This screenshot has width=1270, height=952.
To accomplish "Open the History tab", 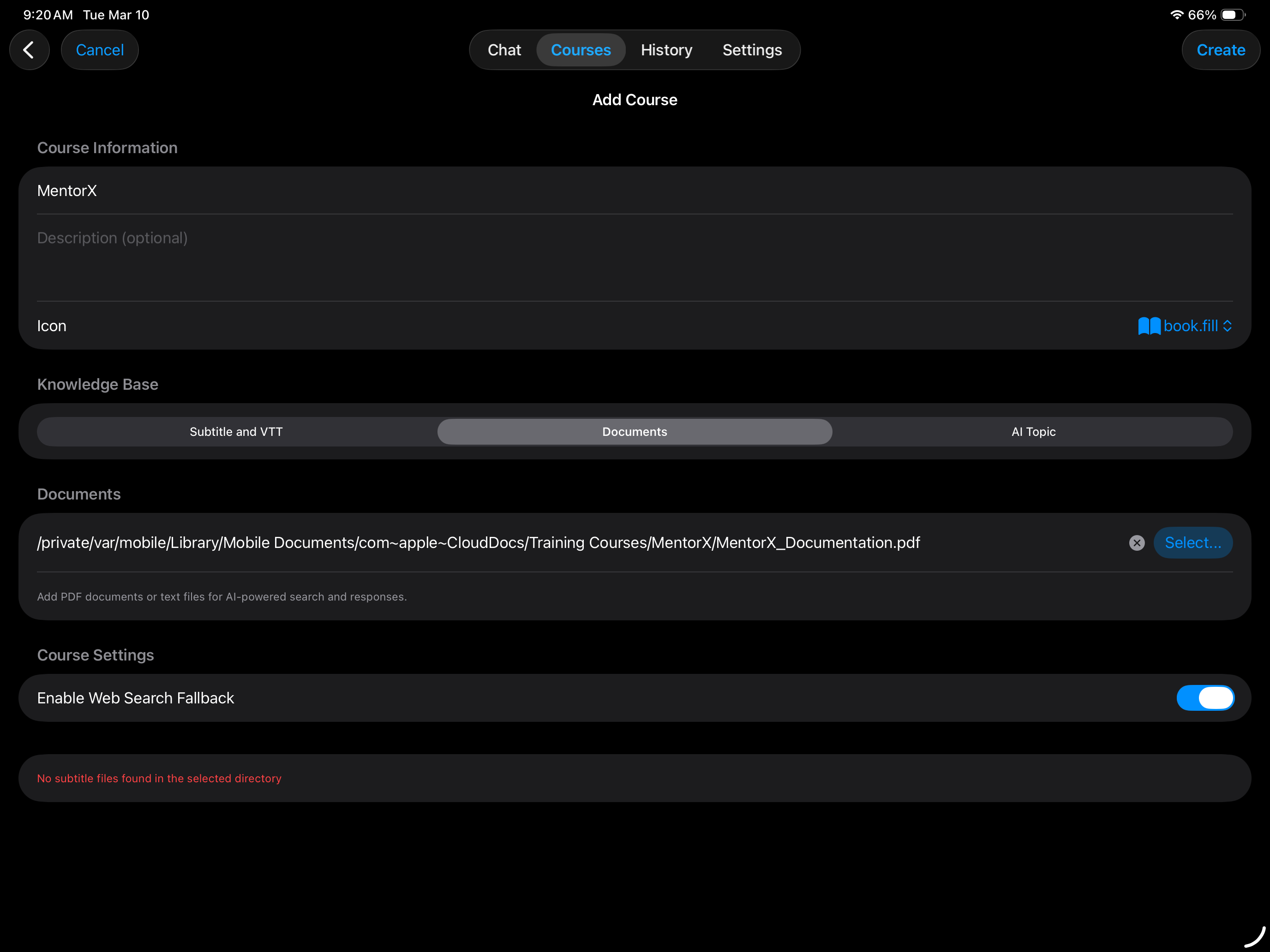I will coord(666,50).
